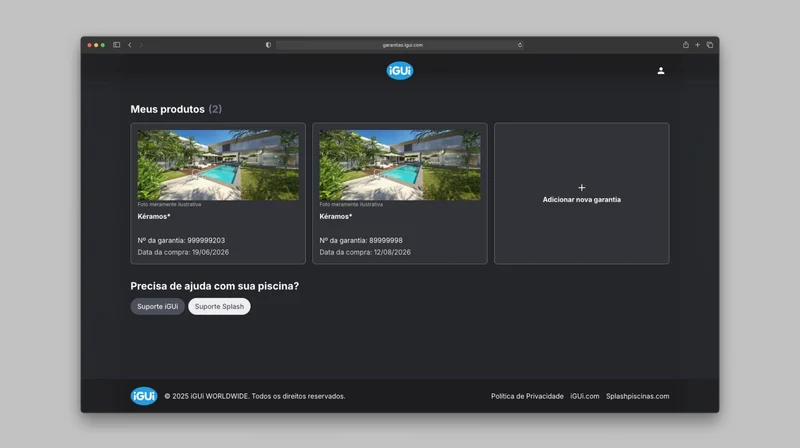Image resolution: width=800 pixels, height=448 pixels.
Task: Open pool photo of warranty 89999998
Action: click(x=400, y=165)
